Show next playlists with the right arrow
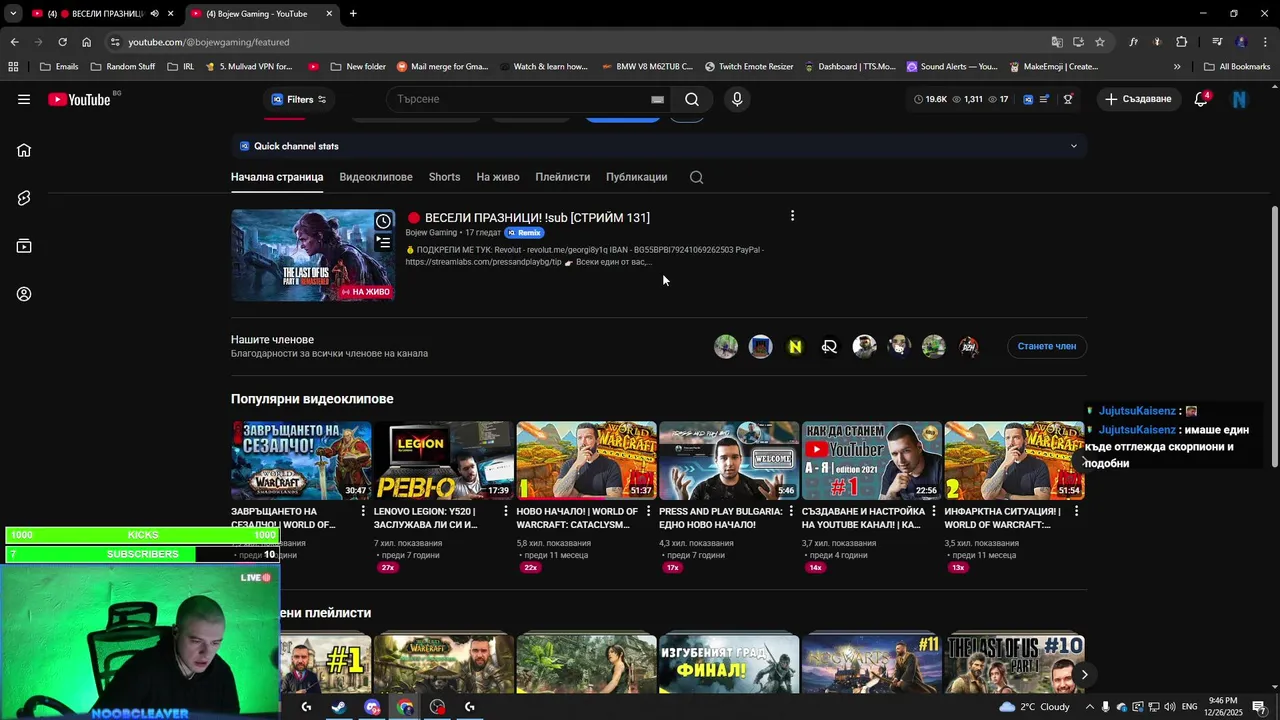Viewport: 1280px width, 720px height. tap(1084, 675)
